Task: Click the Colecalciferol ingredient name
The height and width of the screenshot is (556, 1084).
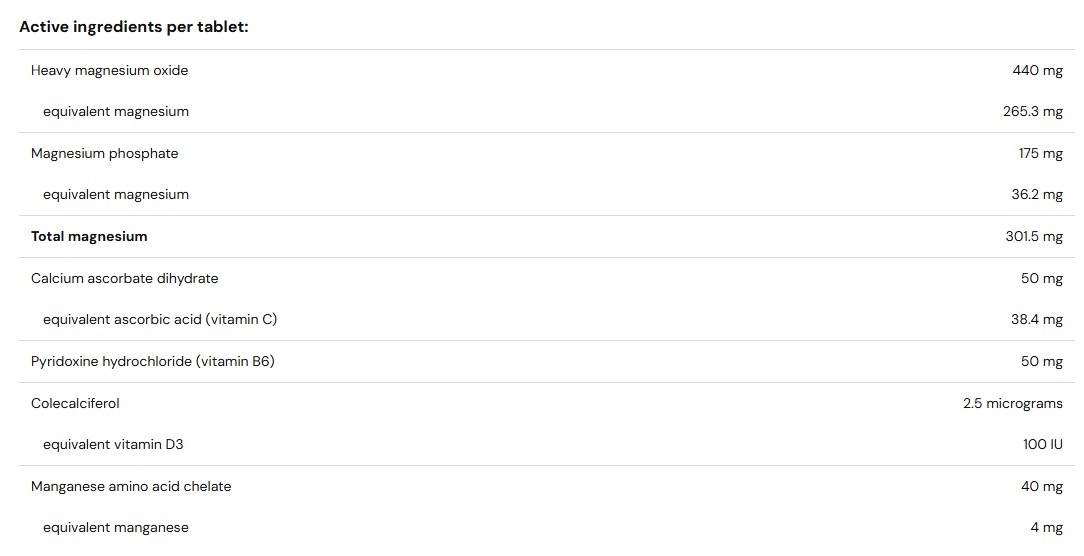Action: 75,403
